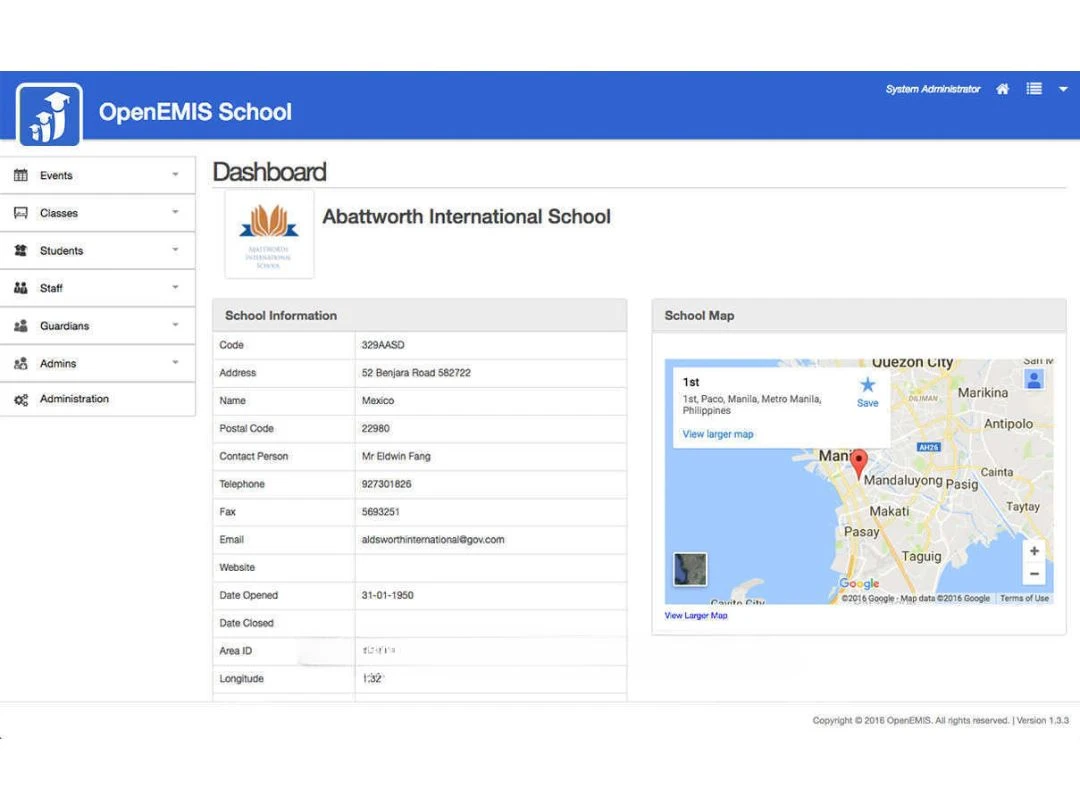Expand the Classes dropdown arrow
This screenshot has width=1080, height=810.
click(x=175, y=211)
